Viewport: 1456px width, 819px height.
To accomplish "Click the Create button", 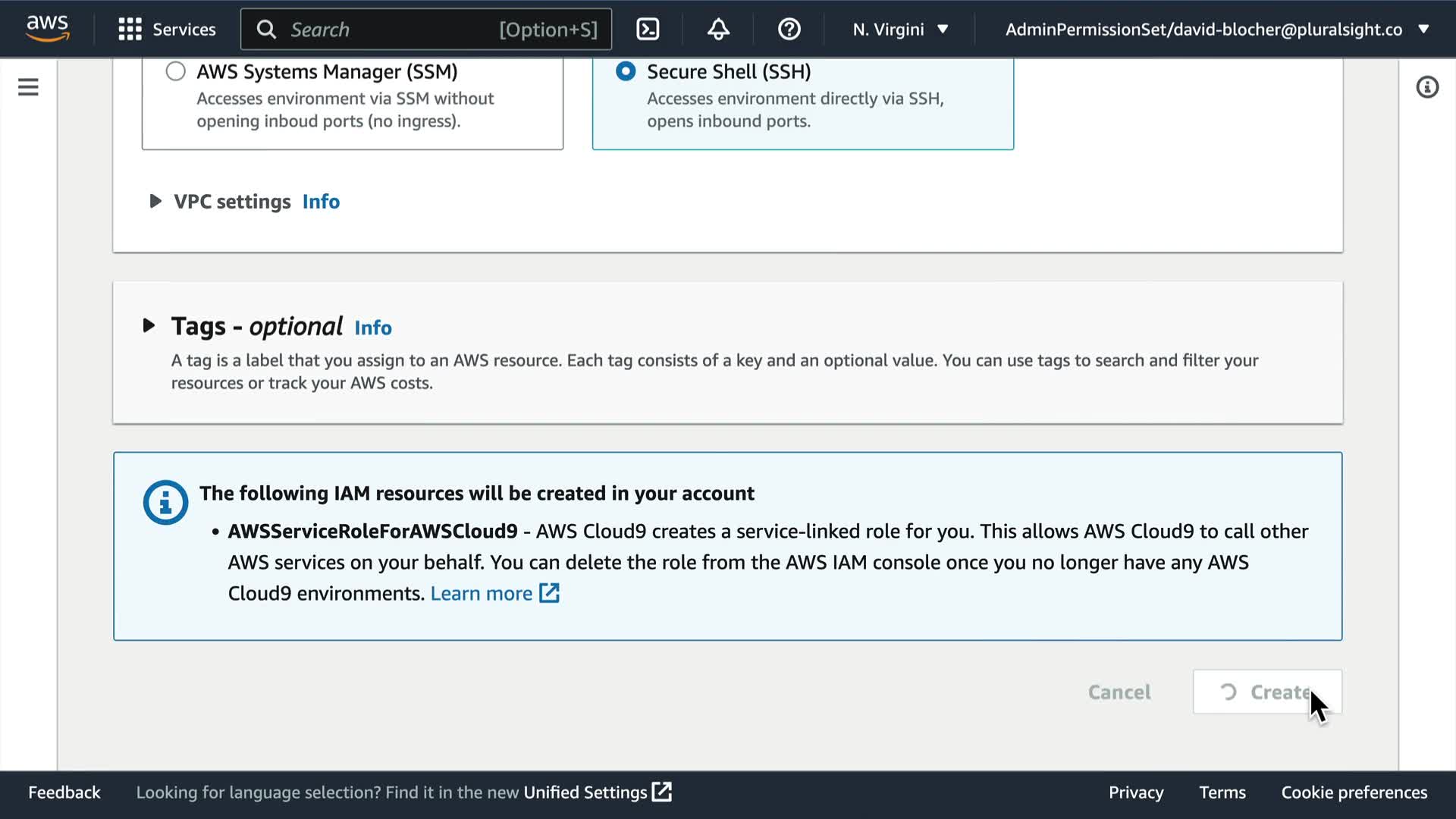I will [1266, 692].
